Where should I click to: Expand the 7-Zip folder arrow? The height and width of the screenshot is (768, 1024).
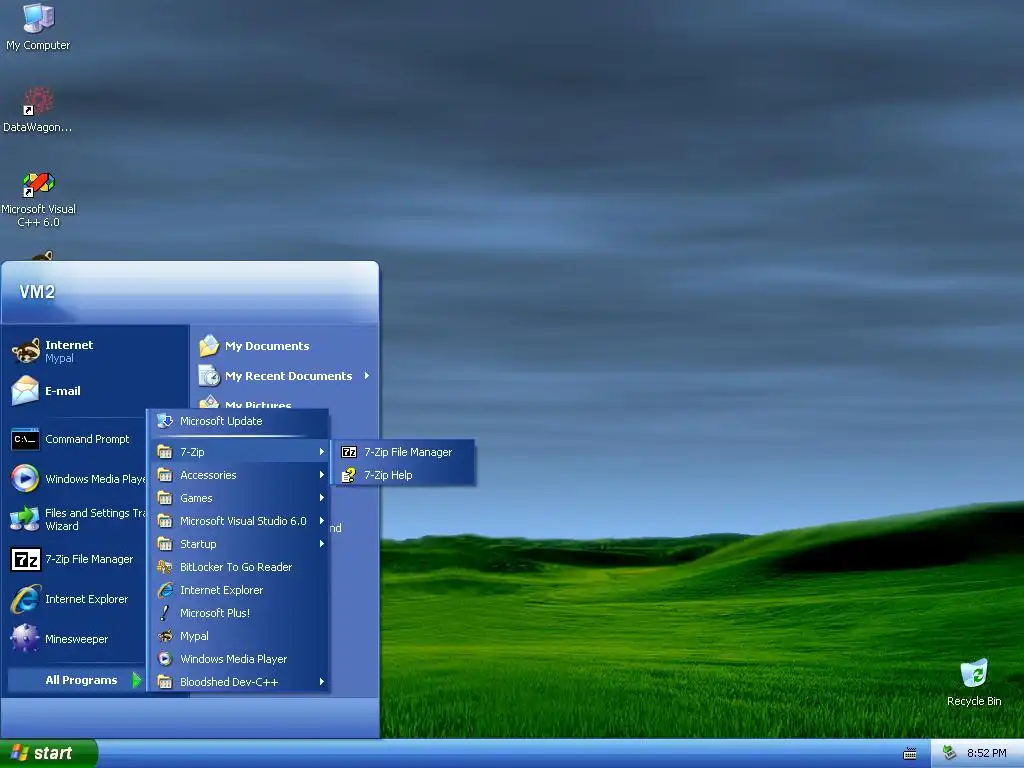(x=321, y=451)
